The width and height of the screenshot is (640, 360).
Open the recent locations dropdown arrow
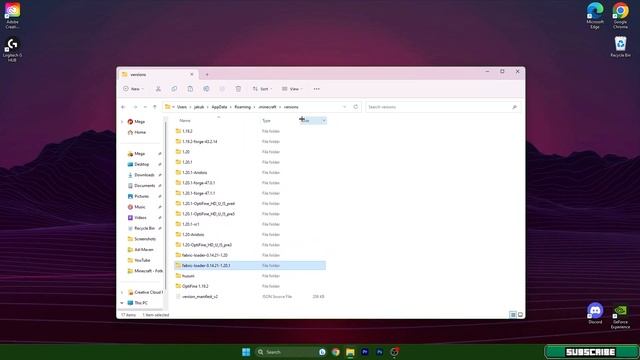[x=145, y=107]
